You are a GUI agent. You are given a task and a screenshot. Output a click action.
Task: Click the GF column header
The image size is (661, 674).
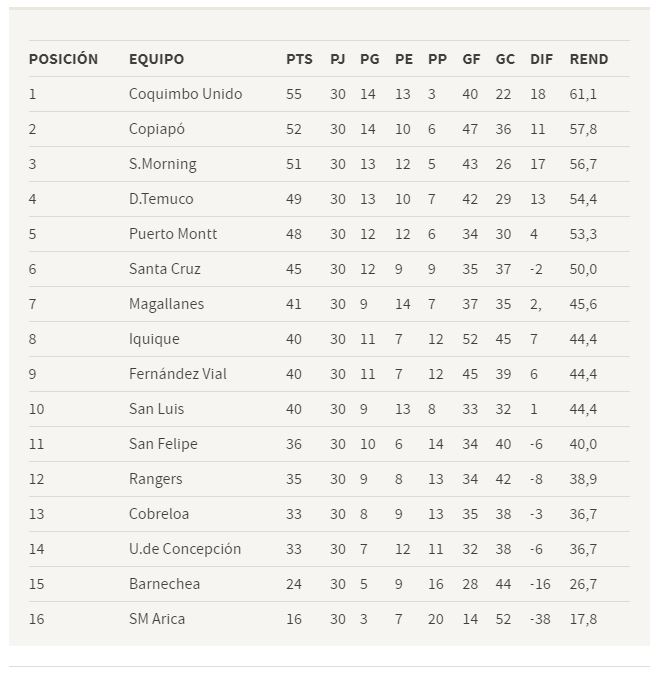(471, 59)
